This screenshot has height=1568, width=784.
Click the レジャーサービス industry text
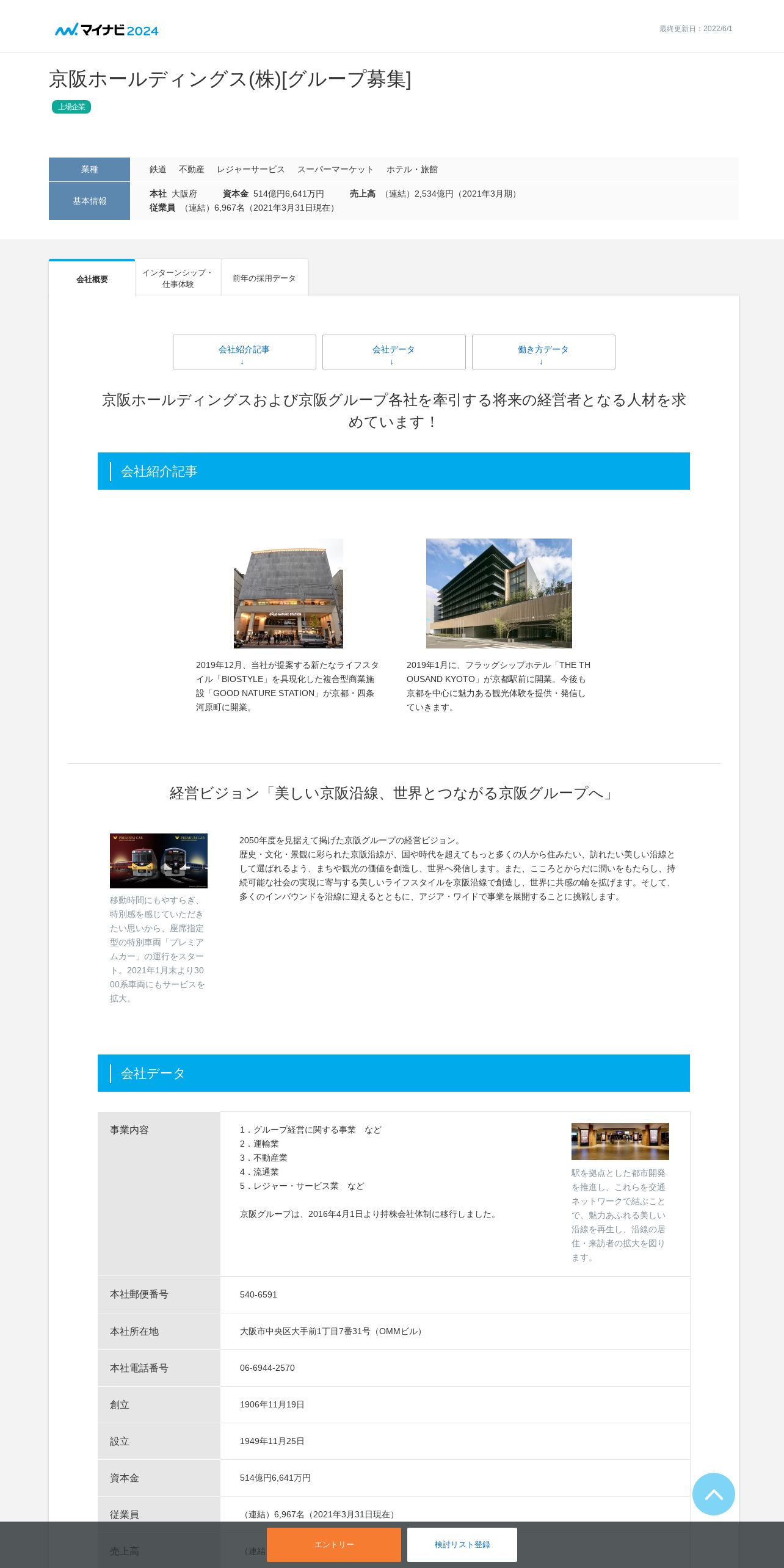click(251, 169)
